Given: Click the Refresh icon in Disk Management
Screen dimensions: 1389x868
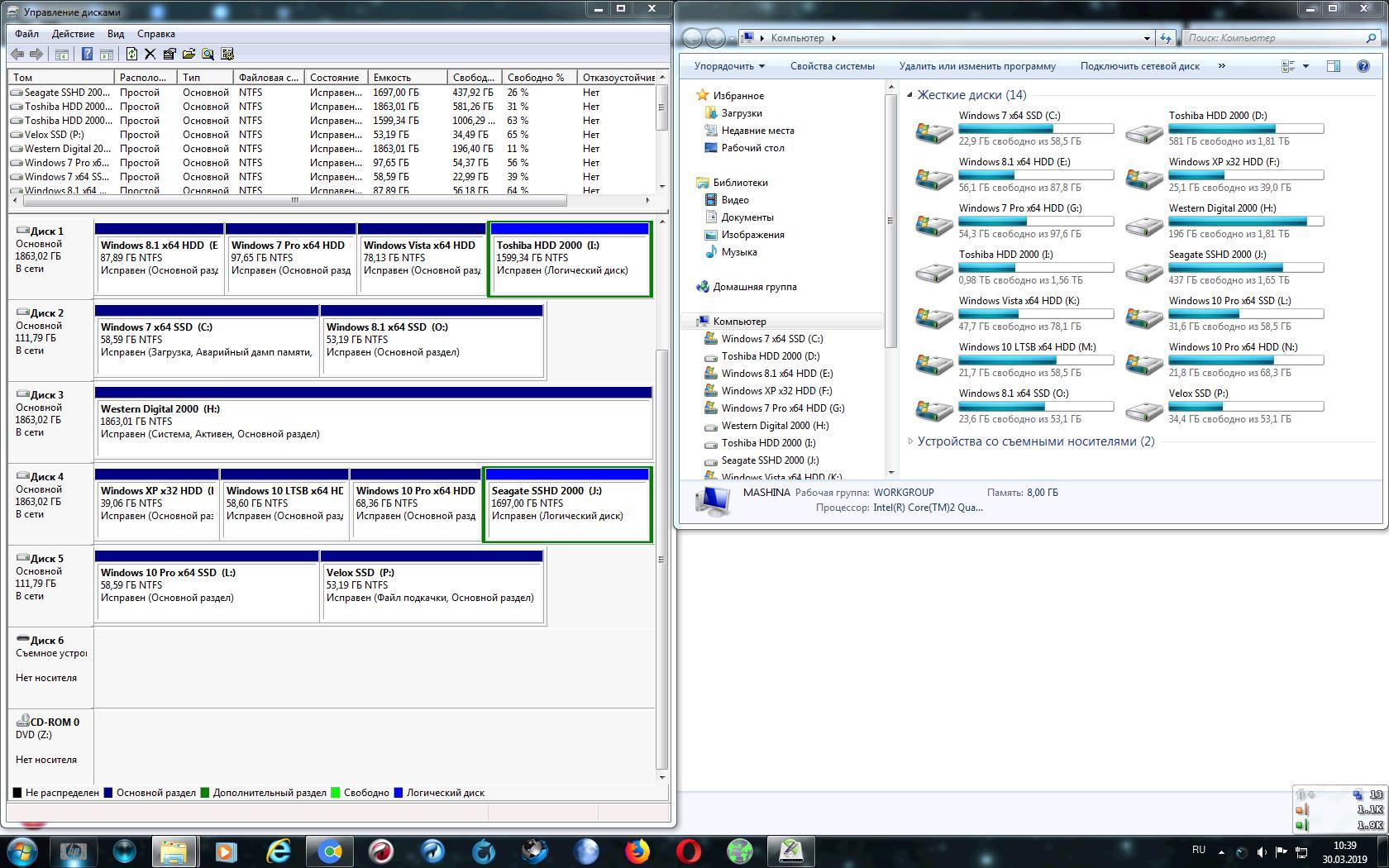Looking at the screenshot, I should point(131,55).
